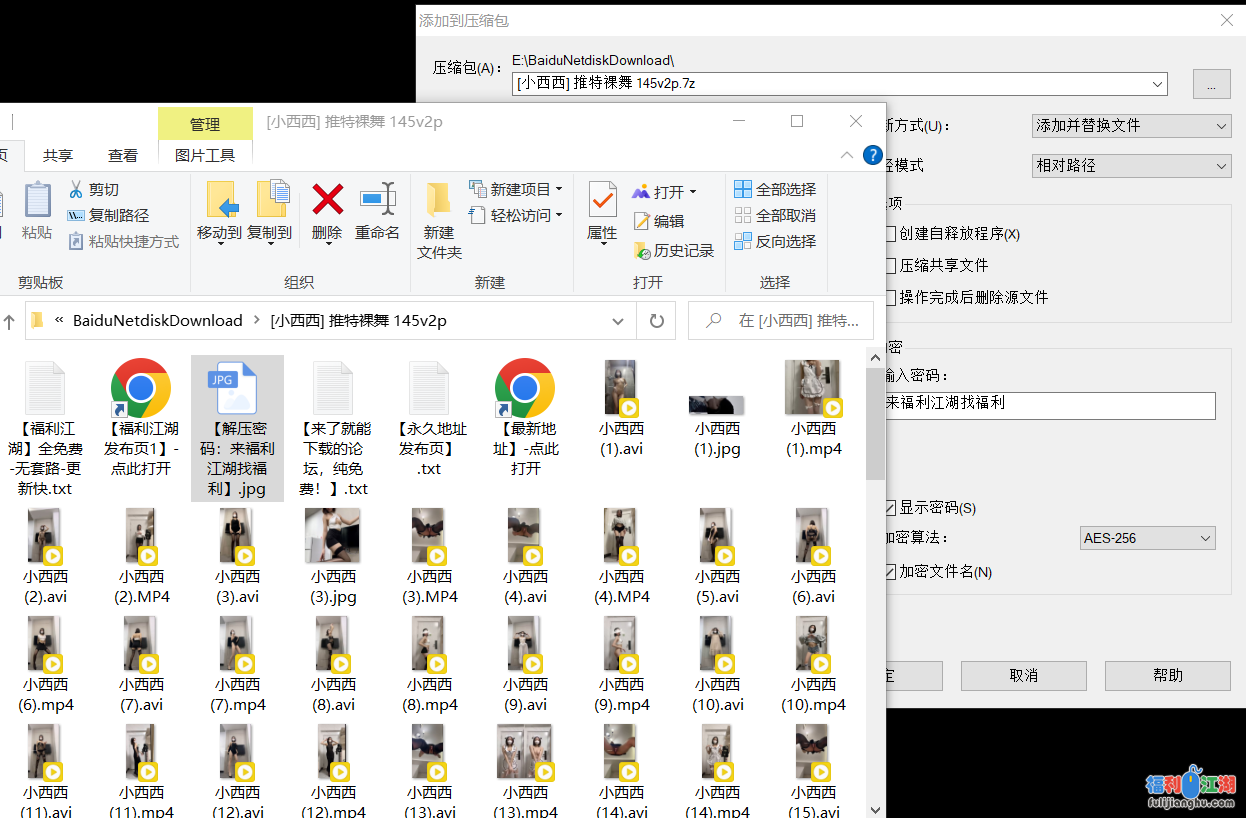Click the password input field

click(1048, 404)
